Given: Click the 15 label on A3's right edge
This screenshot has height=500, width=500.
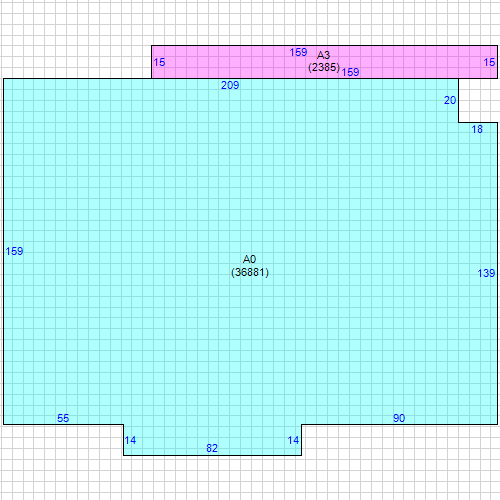Looking at the screenshot, I should [x=489, y=62].
